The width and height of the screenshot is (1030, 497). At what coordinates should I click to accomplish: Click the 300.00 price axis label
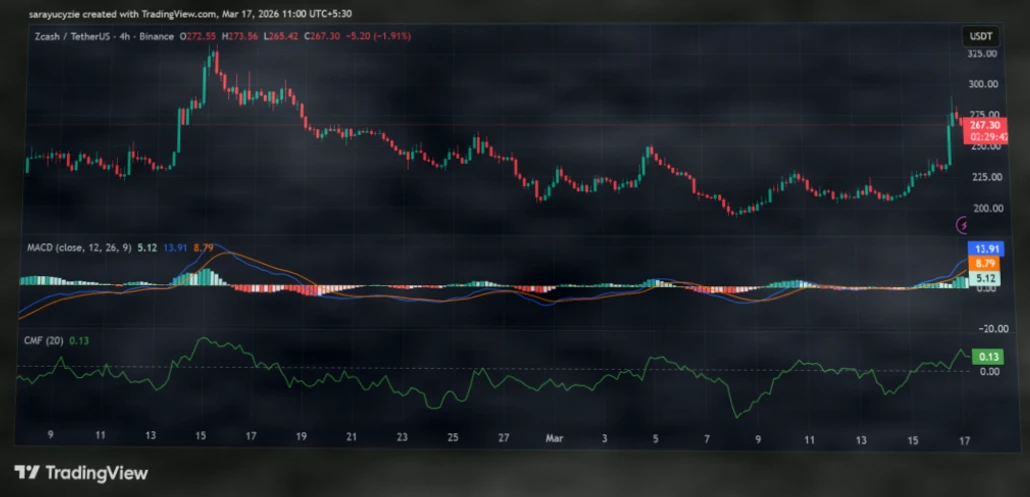(x=983, y=84)
